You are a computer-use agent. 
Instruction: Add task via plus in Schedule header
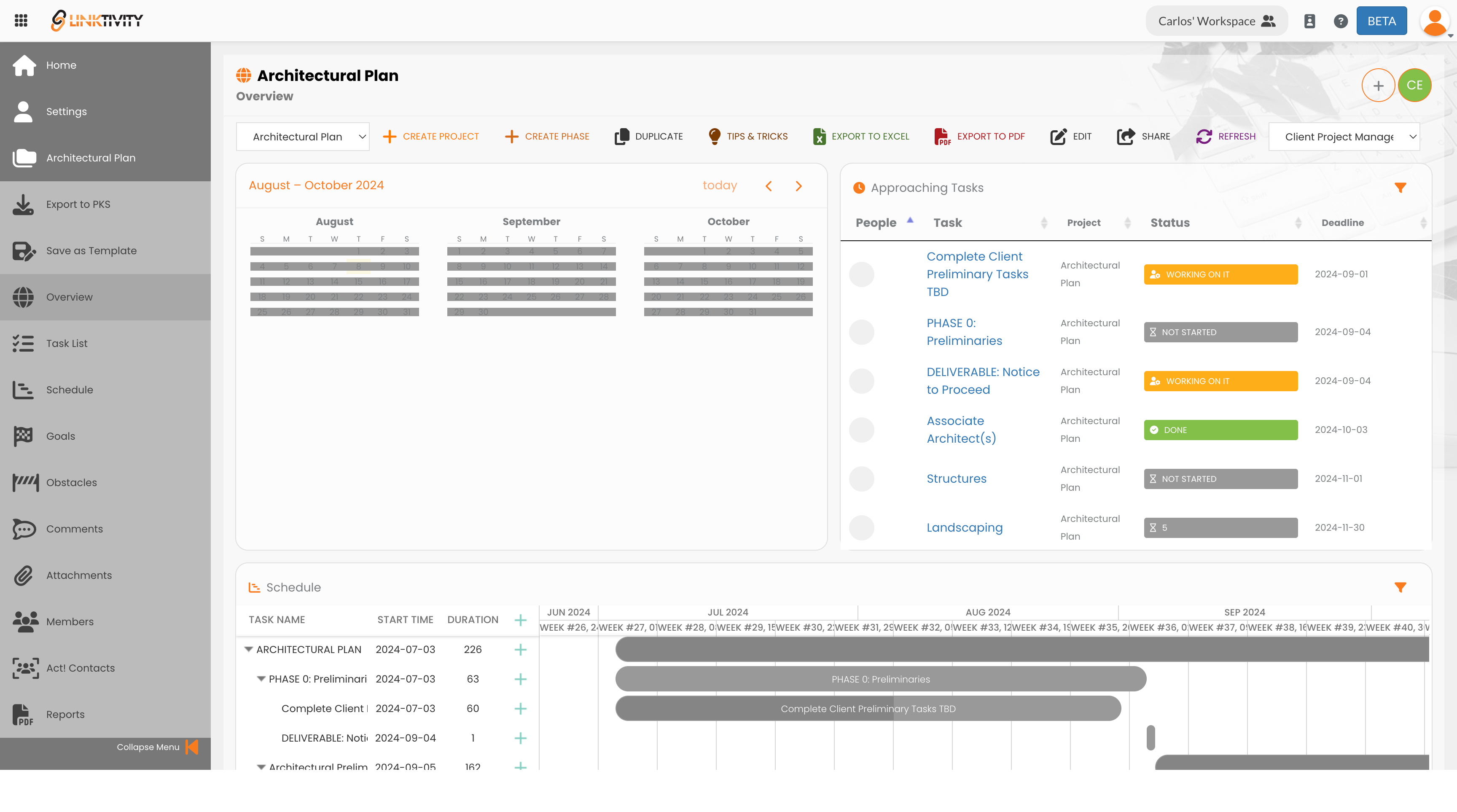point(520,620)
